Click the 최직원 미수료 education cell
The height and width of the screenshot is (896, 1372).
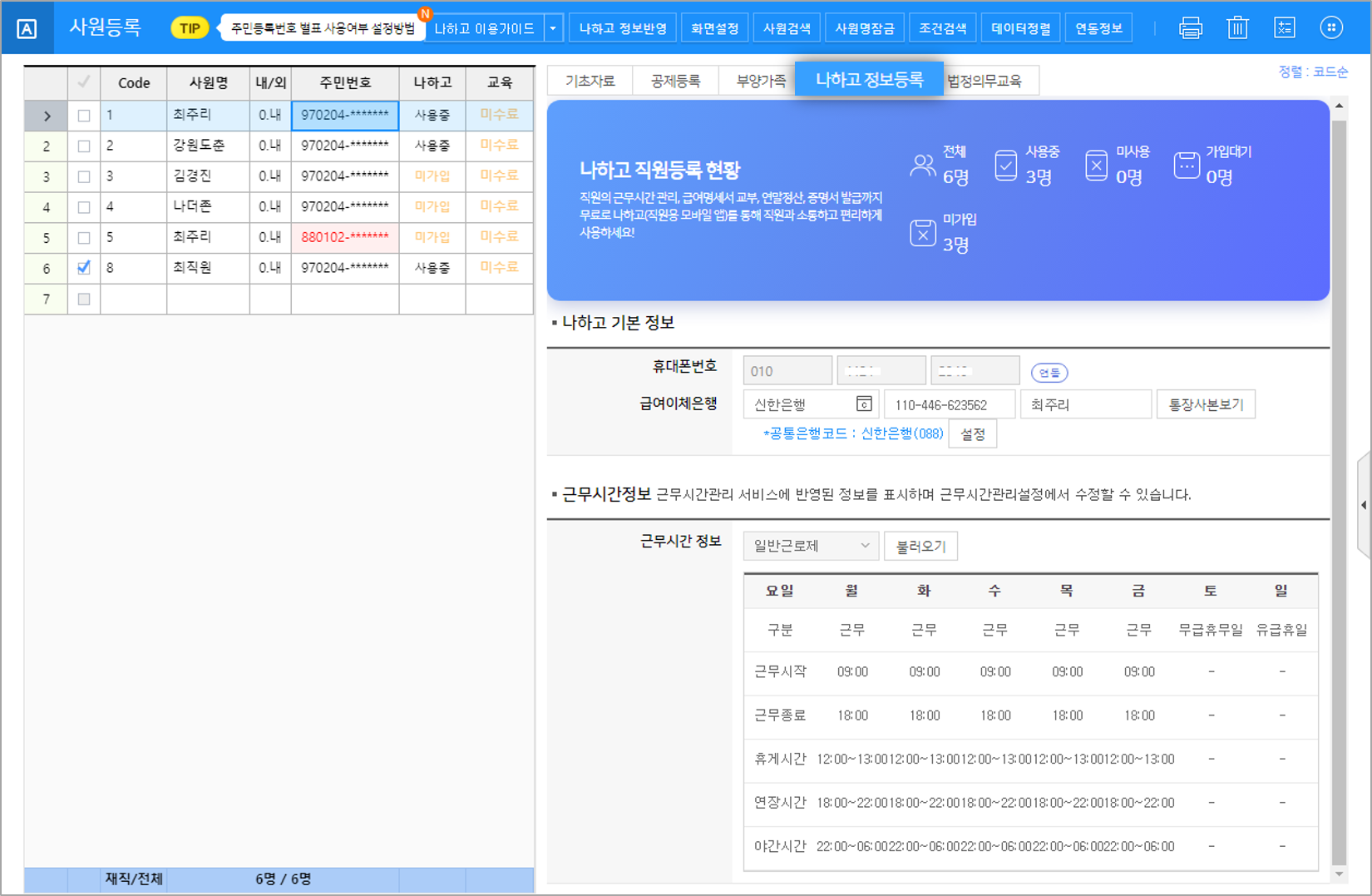500,268
